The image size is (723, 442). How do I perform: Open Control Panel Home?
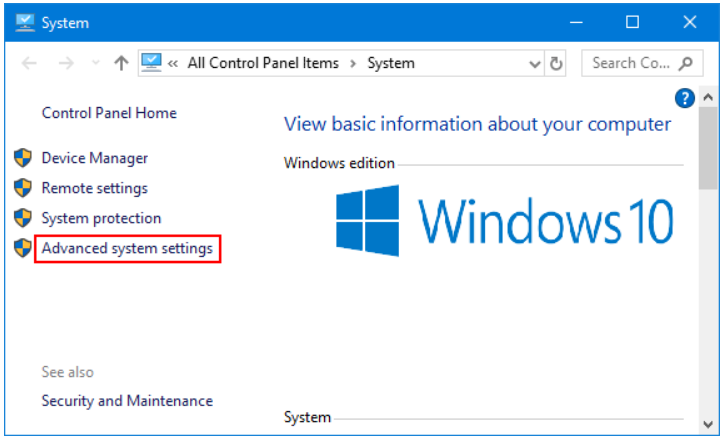(109, 113)
